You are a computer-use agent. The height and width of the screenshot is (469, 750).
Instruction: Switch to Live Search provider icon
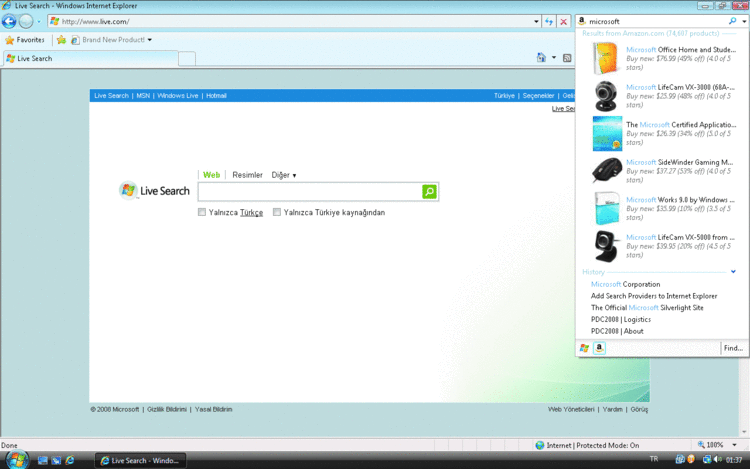[x=584, y=348]
